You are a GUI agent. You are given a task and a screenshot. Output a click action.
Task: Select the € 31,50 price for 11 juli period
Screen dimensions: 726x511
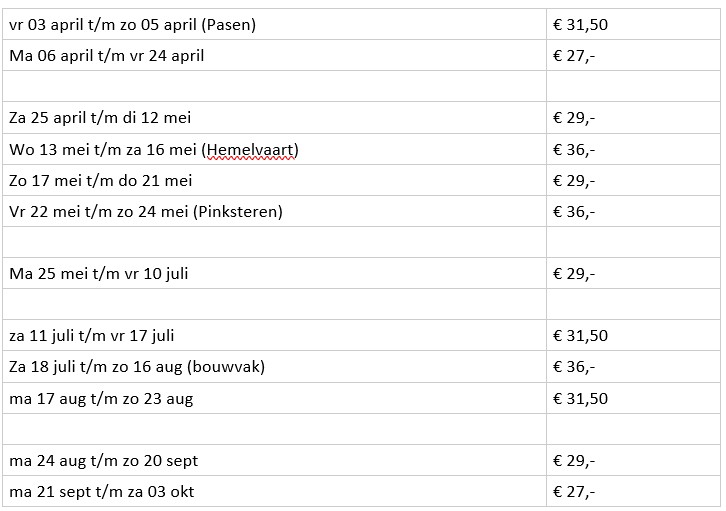tap(580, 336)
